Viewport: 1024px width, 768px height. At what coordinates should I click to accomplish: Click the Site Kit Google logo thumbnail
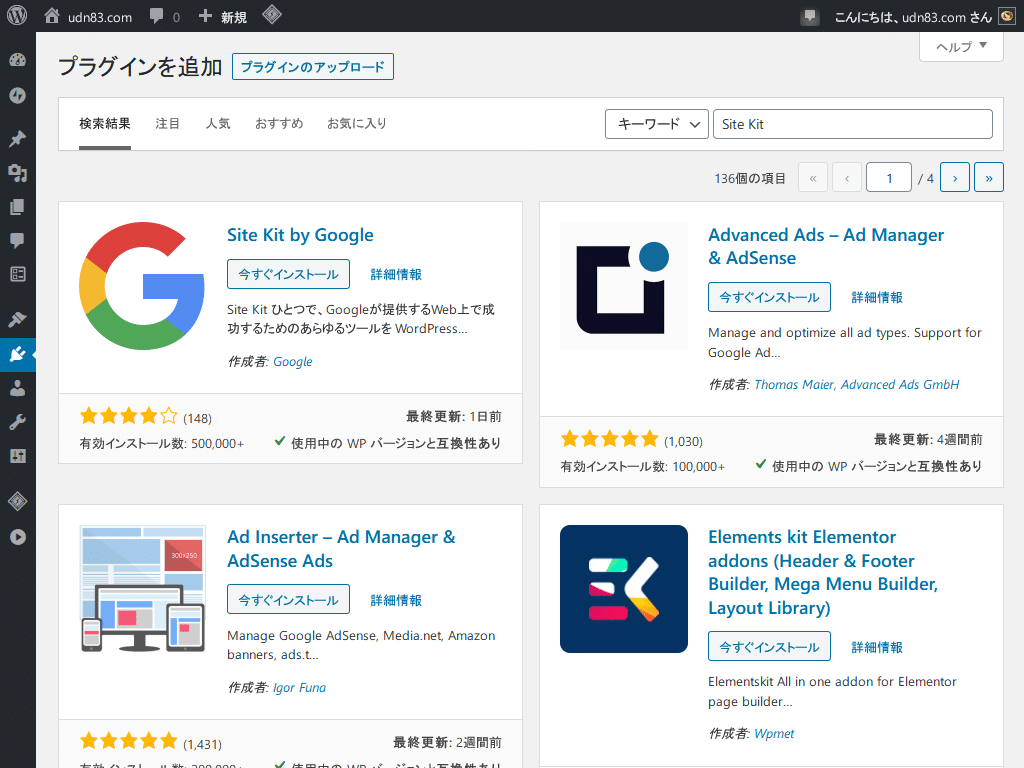point(142,286)
